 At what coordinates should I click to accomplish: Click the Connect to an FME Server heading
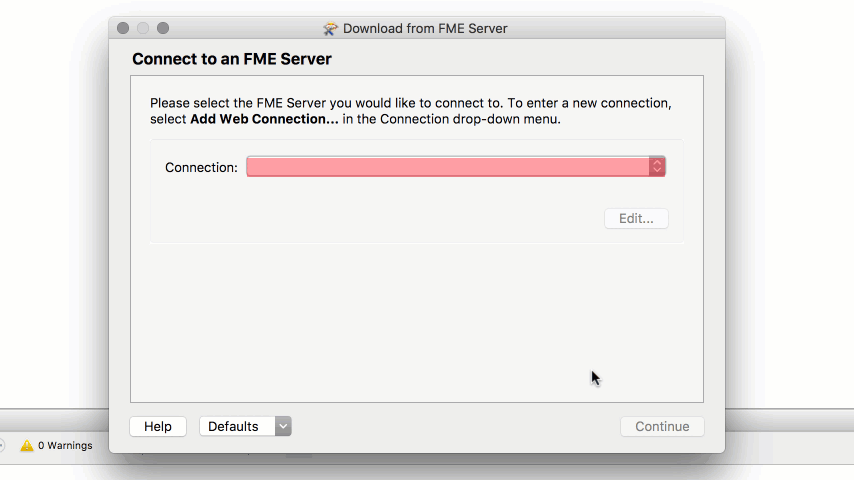[231, 59]
